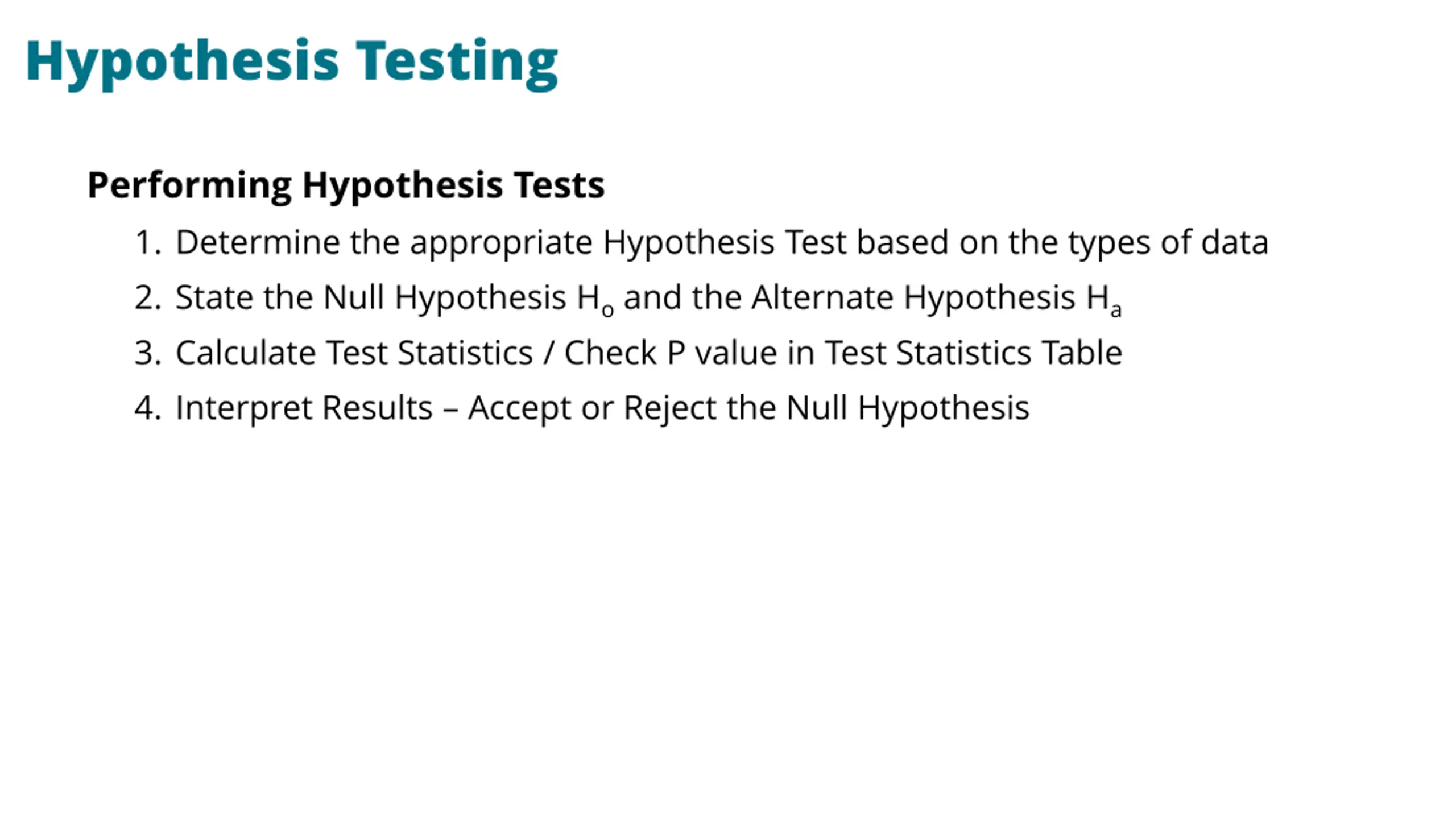Click the "Hypothesis Testing" slide title

[x=291, y=61]
